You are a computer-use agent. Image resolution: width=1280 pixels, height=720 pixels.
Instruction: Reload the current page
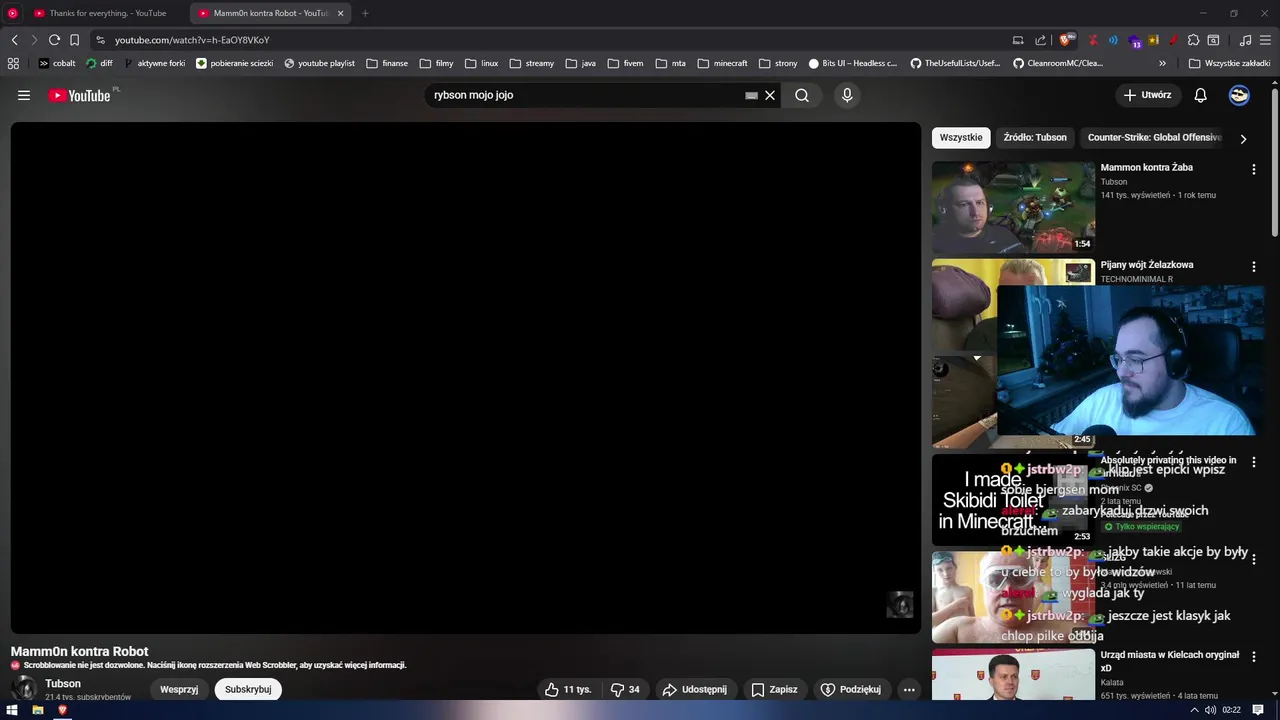click(54, 40)
